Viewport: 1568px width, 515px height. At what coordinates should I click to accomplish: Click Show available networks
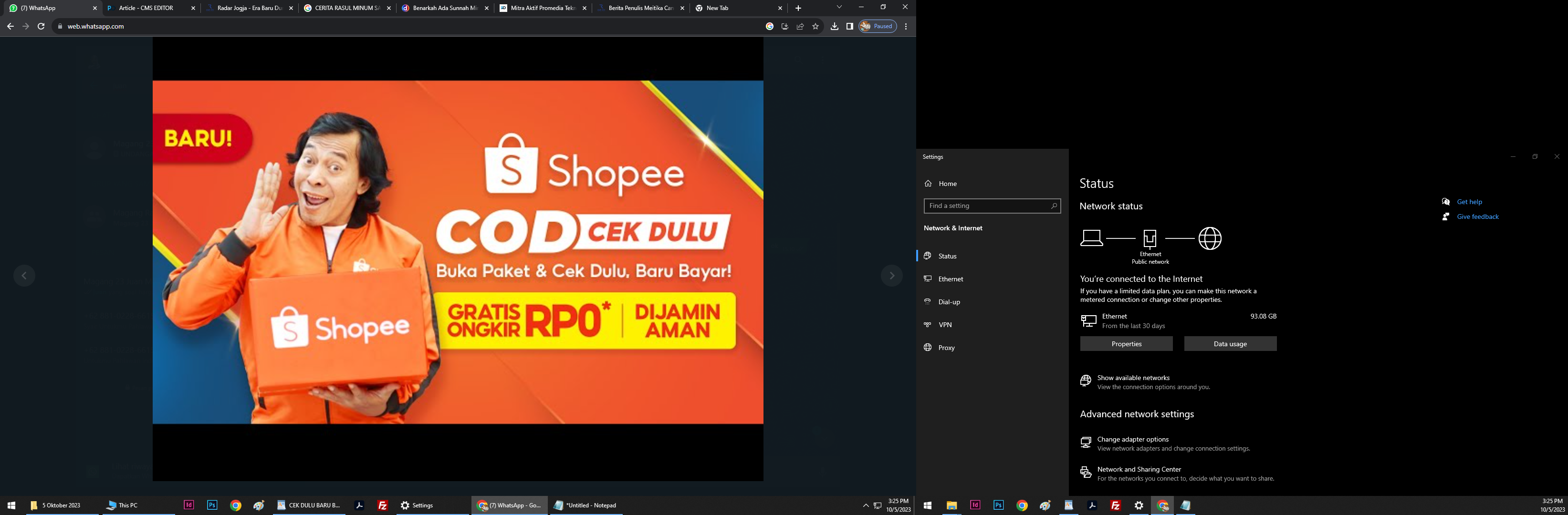click(x=1133, y=378)
